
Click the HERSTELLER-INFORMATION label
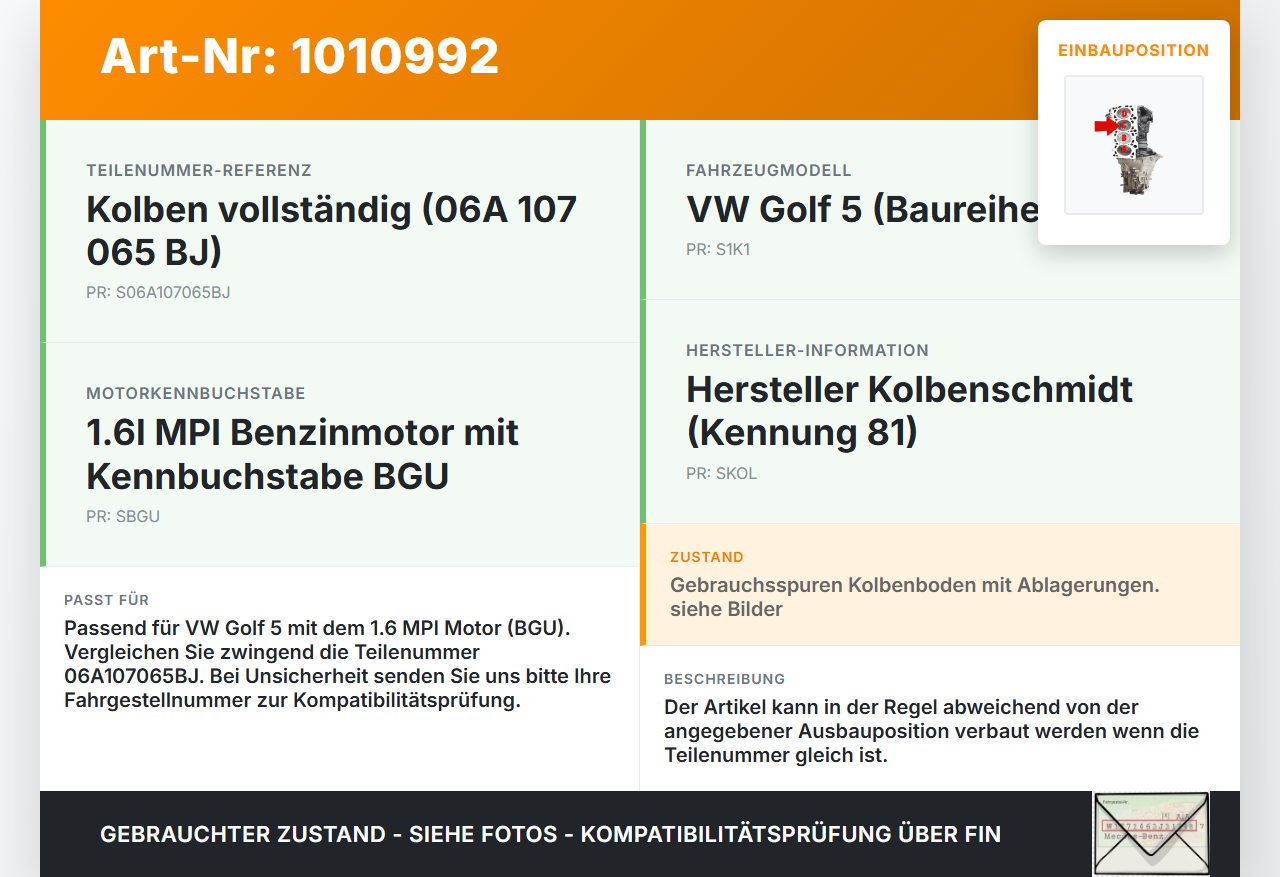[807, 351]
